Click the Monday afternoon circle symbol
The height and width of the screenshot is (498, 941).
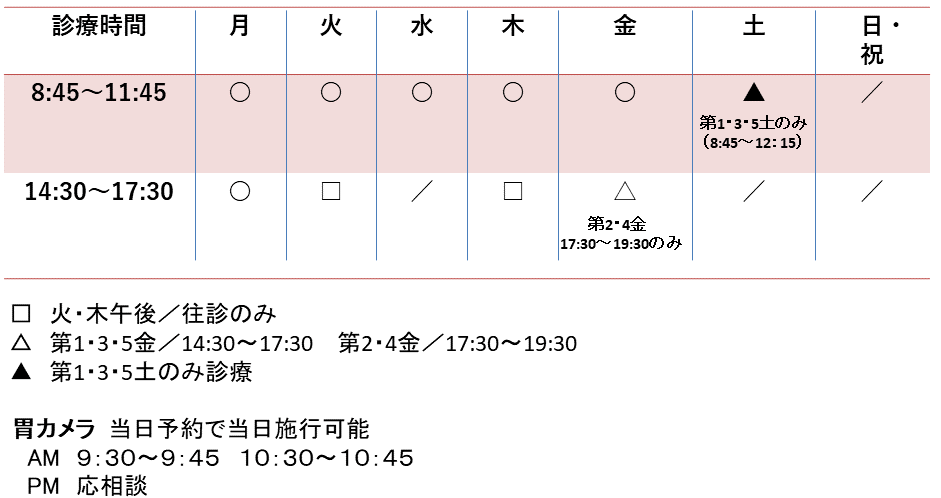pos(240,191)
